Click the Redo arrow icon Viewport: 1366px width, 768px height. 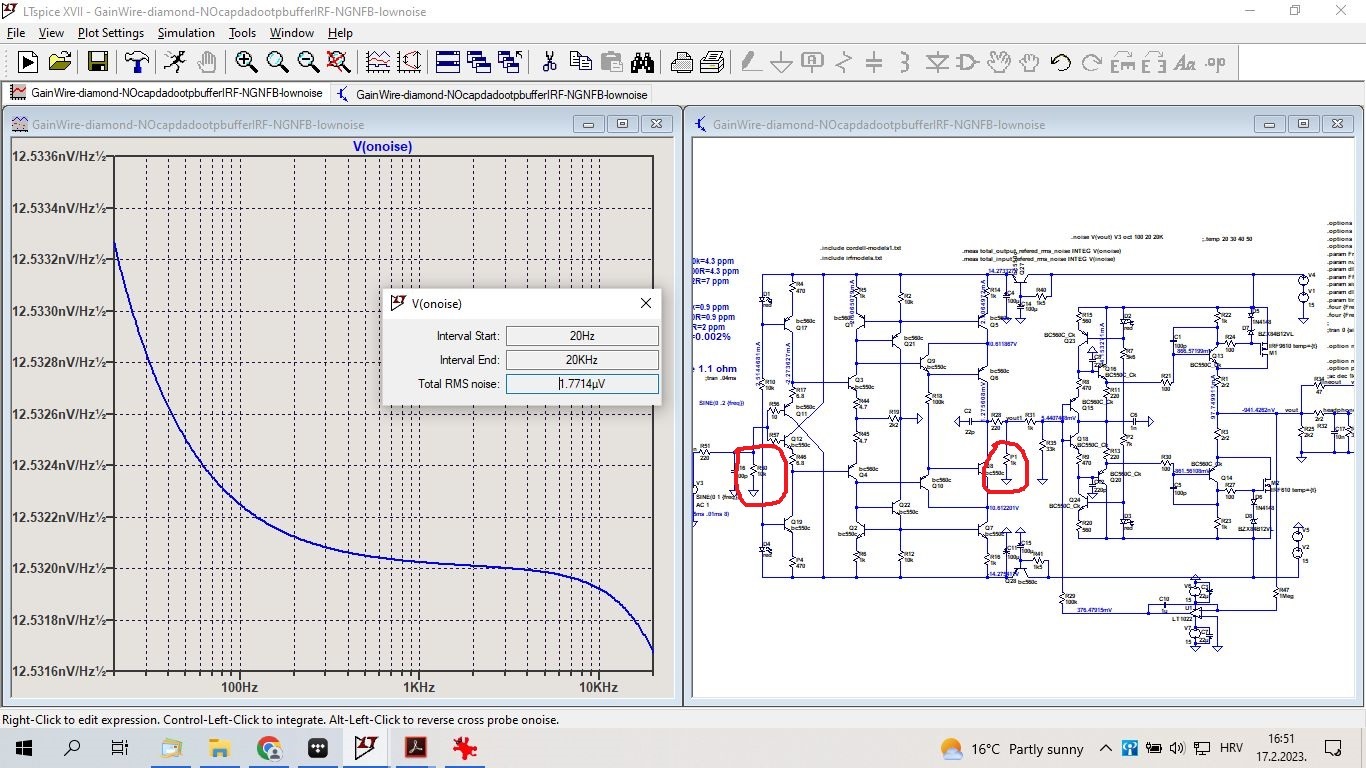point(1092,62)
